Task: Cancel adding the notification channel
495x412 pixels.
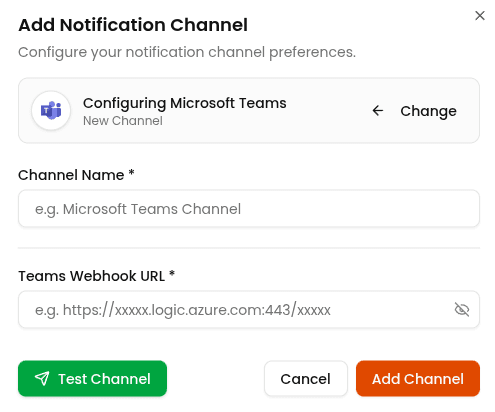Action: [306, 378]
